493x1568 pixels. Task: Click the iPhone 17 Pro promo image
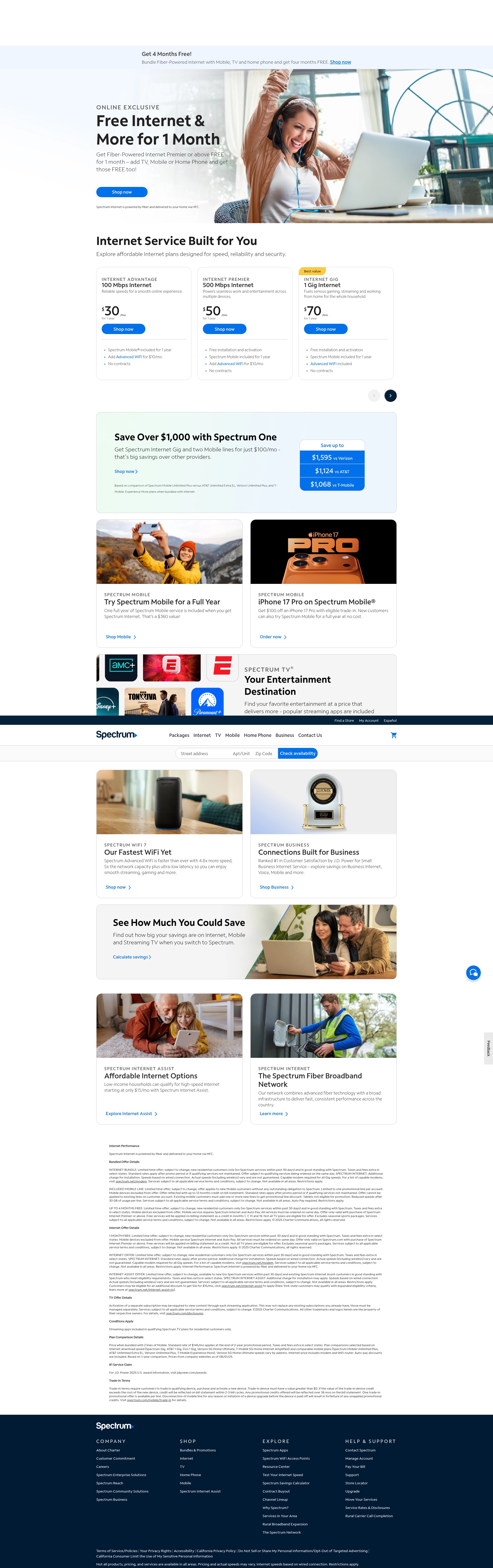point(323,552)
